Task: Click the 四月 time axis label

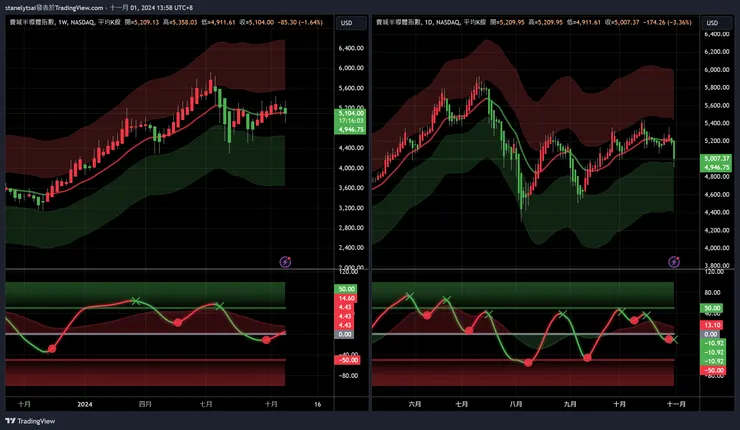Action: (145, 404)
